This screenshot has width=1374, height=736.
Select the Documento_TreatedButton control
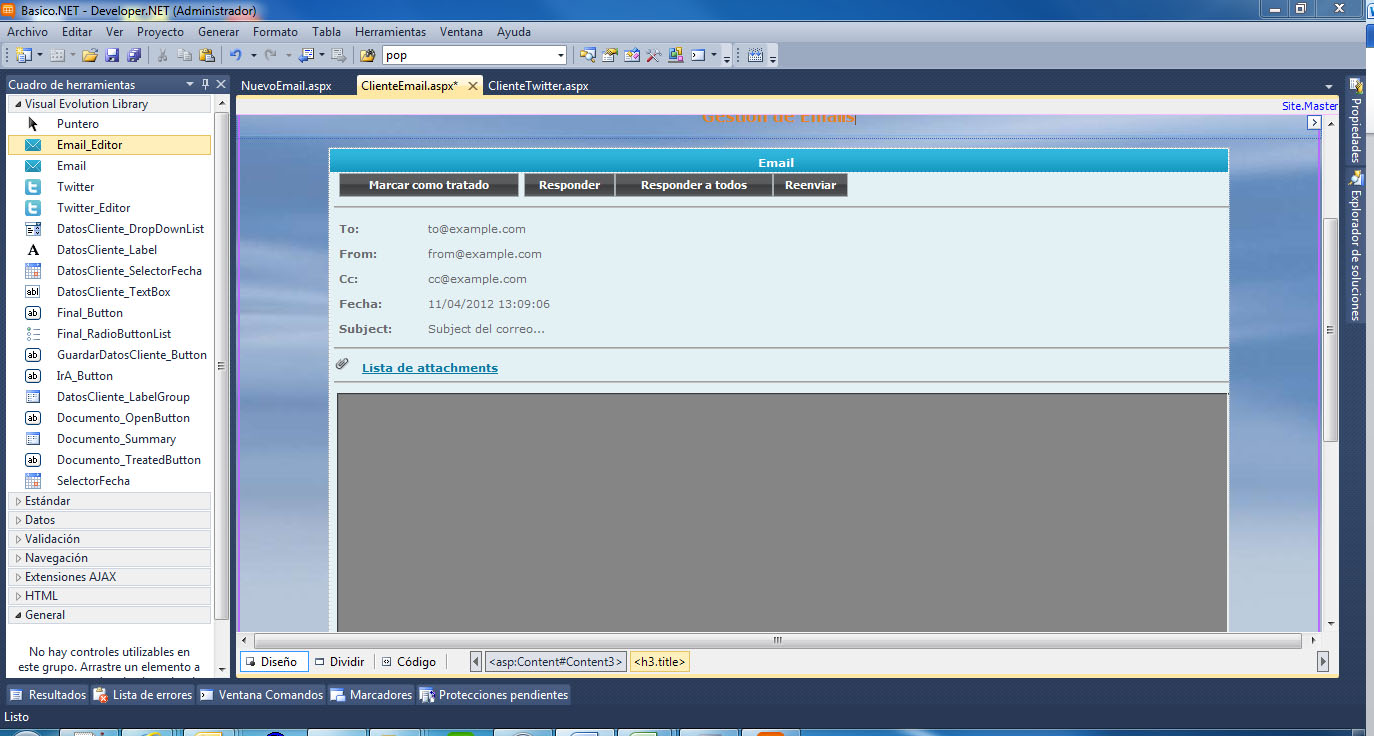click(109, 460)
